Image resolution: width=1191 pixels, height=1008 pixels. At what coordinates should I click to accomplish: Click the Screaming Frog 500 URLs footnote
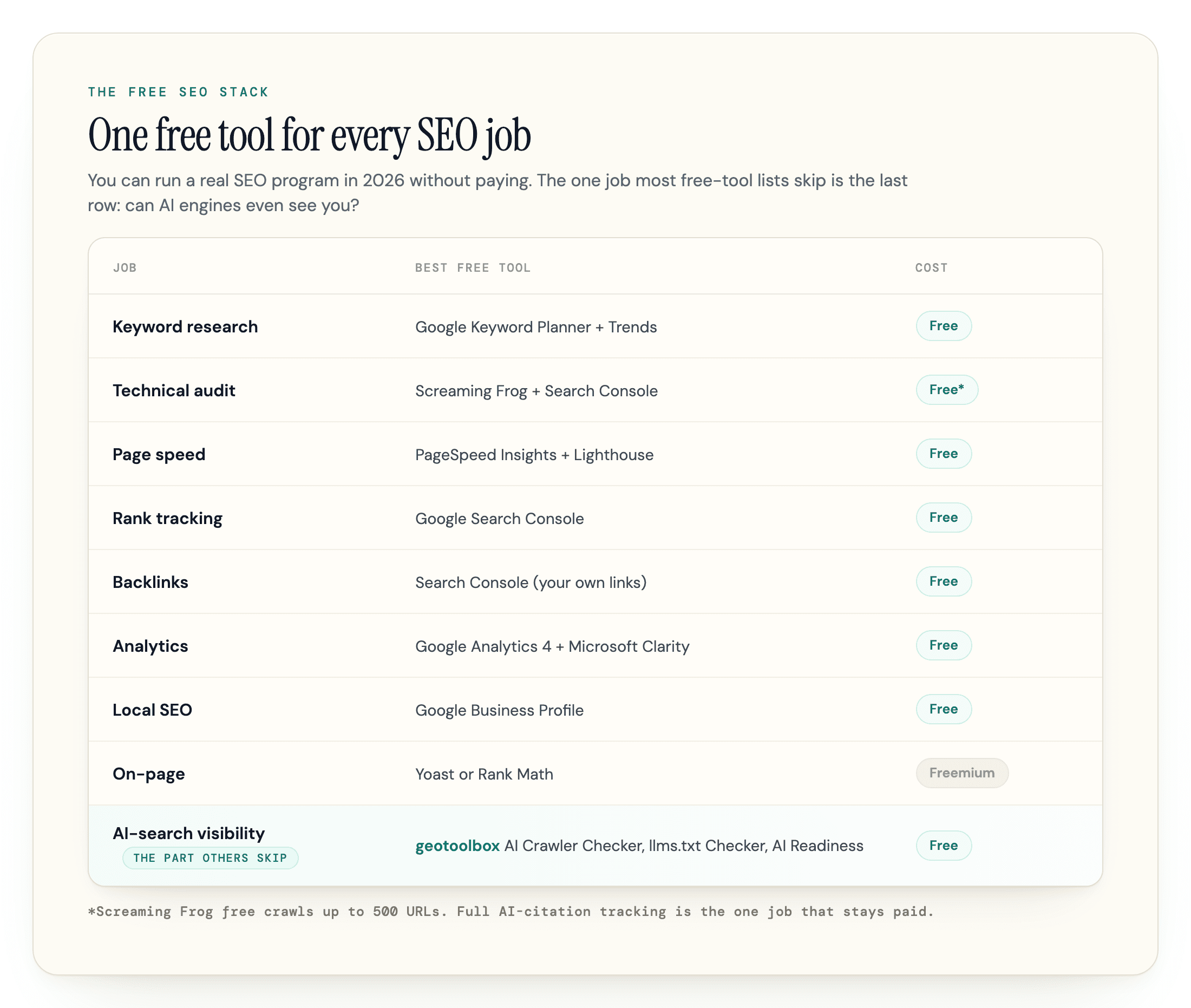coord(511,912)
